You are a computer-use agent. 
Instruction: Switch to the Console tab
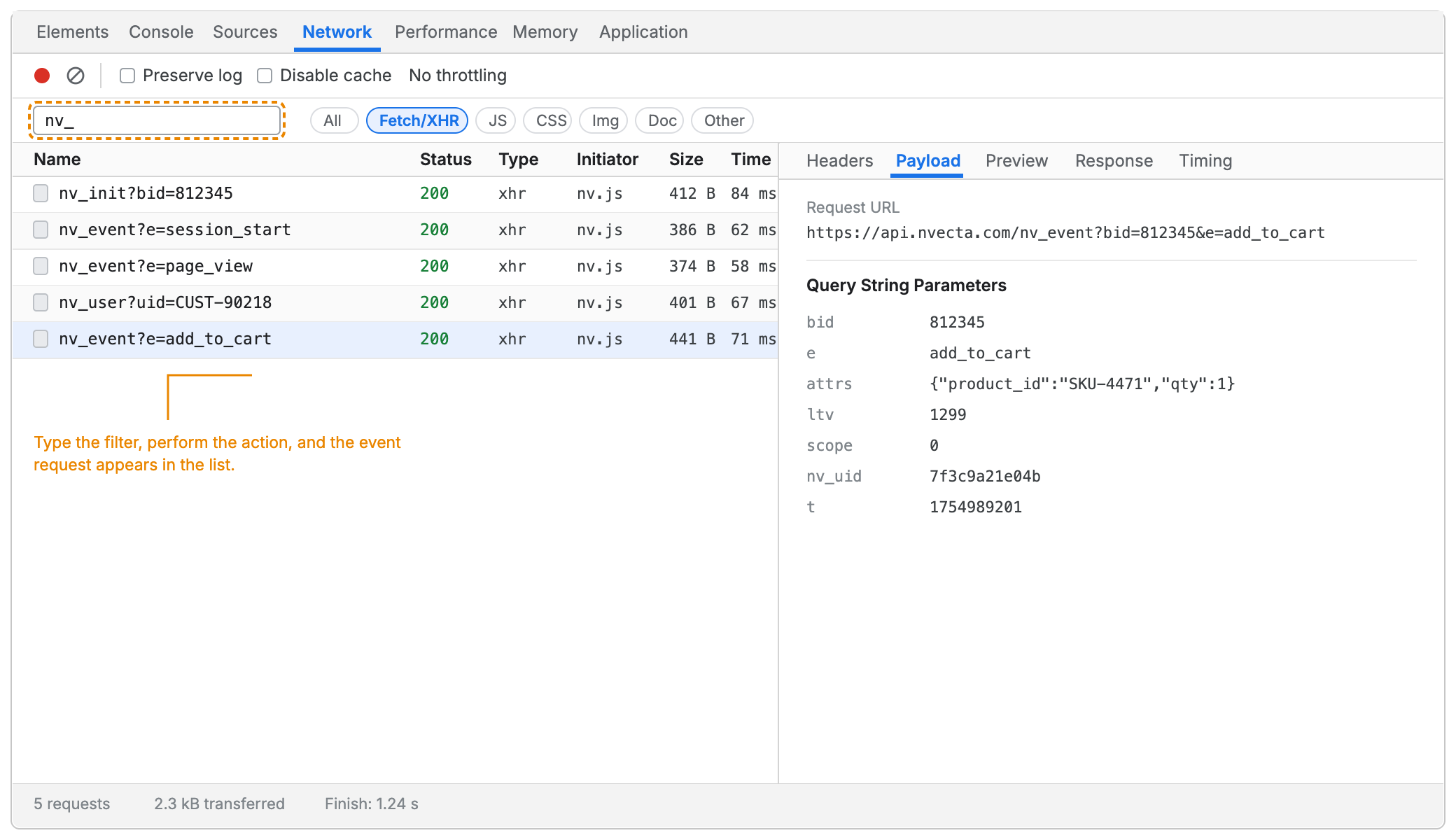point(161,32)
